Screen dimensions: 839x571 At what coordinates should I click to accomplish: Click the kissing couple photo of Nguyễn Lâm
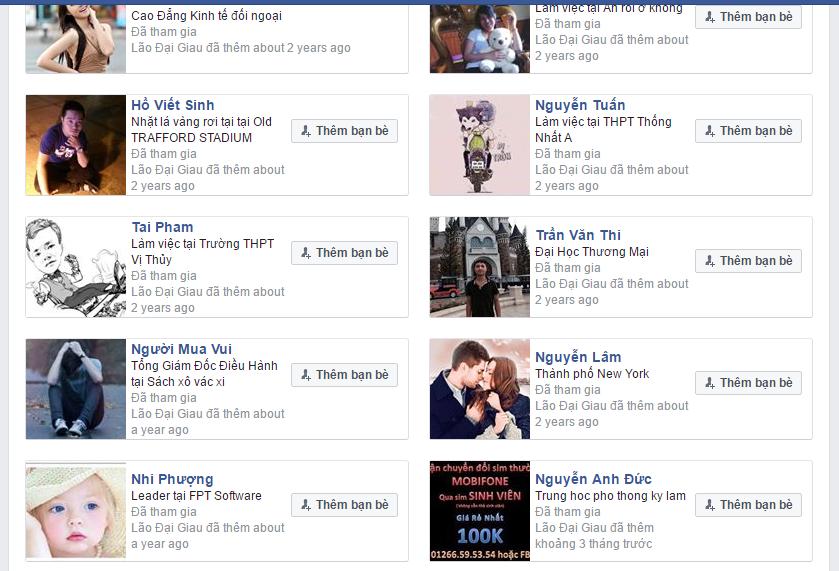click(480, 389)
